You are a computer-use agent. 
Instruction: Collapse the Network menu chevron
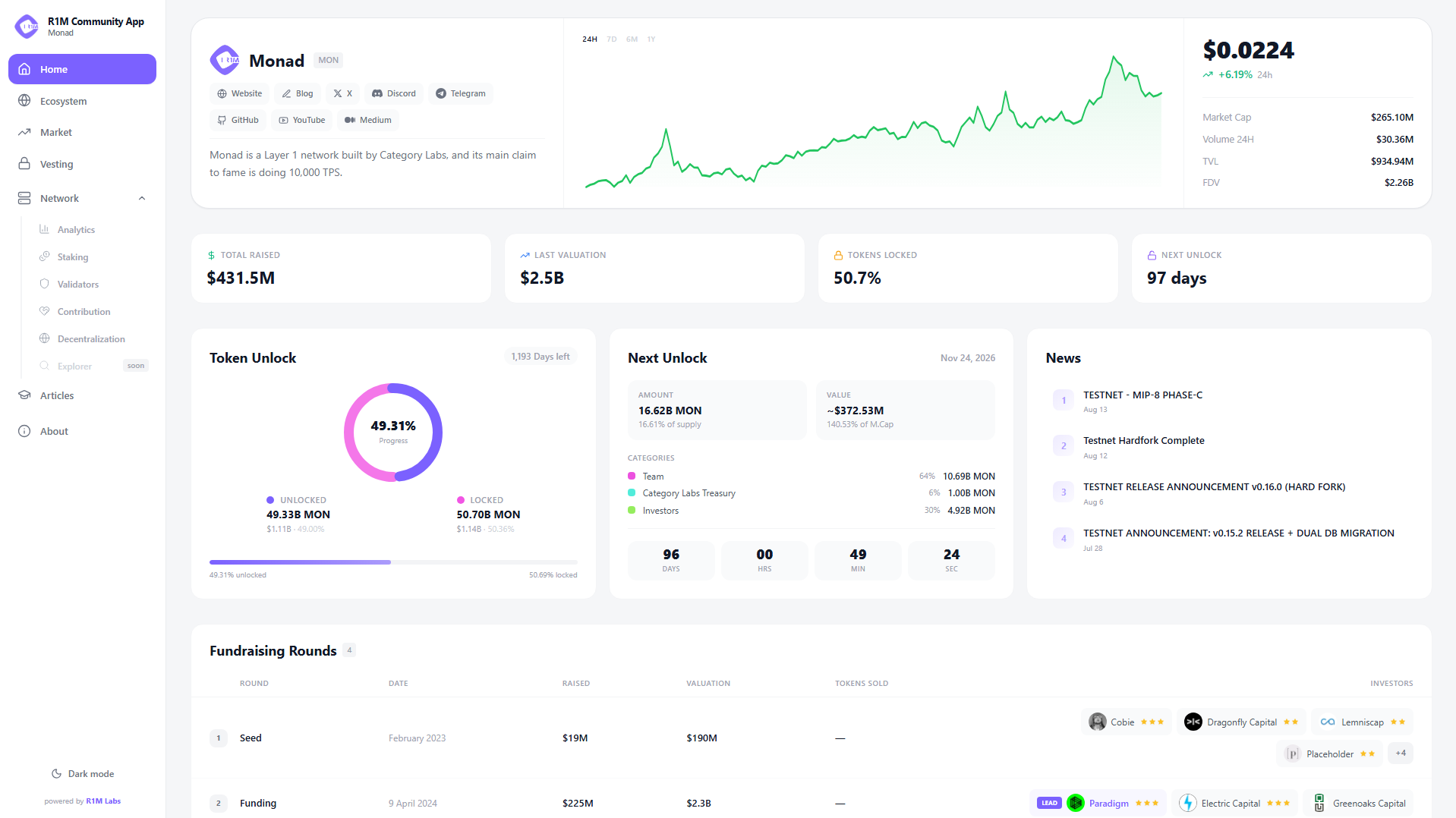pos(142,198)
